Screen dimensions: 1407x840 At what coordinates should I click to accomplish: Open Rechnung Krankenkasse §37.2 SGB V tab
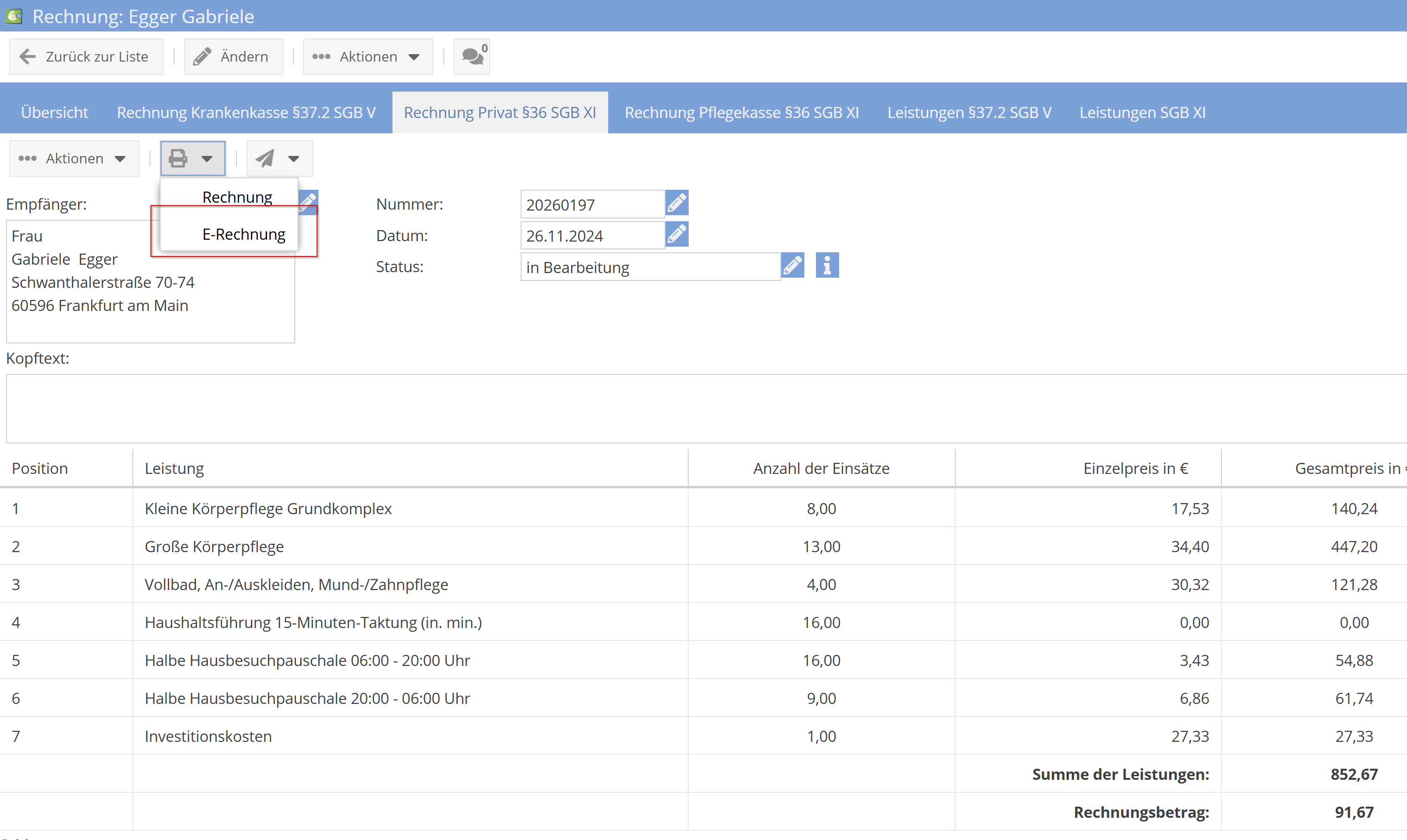pos(246,112)
